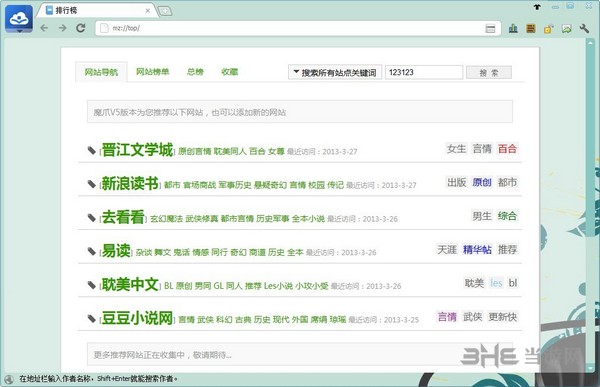
Task: Click the 天涯 tag on 易读 row
Action: pos(447,250)
